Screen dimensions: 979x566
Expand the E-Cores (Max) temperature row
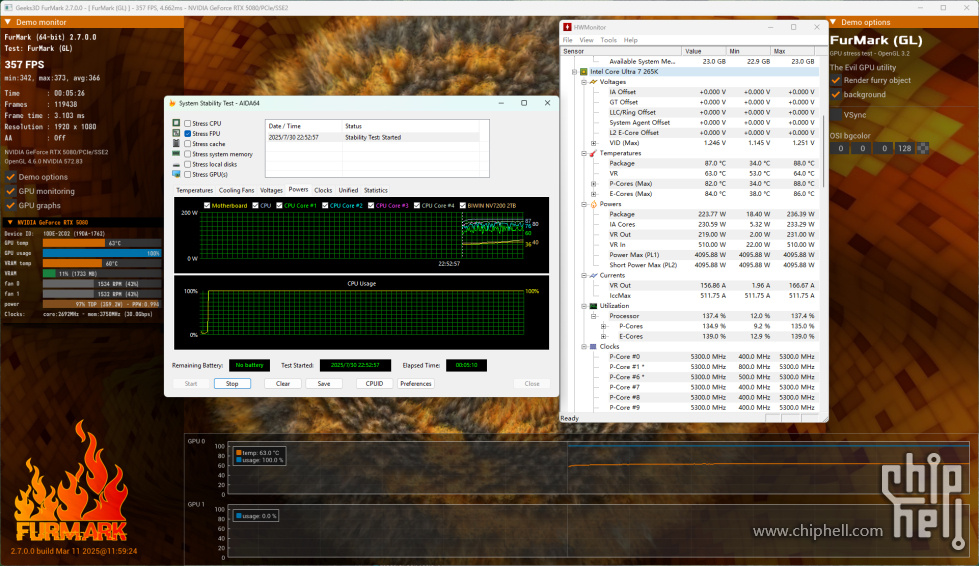click(x=594, y=194)
